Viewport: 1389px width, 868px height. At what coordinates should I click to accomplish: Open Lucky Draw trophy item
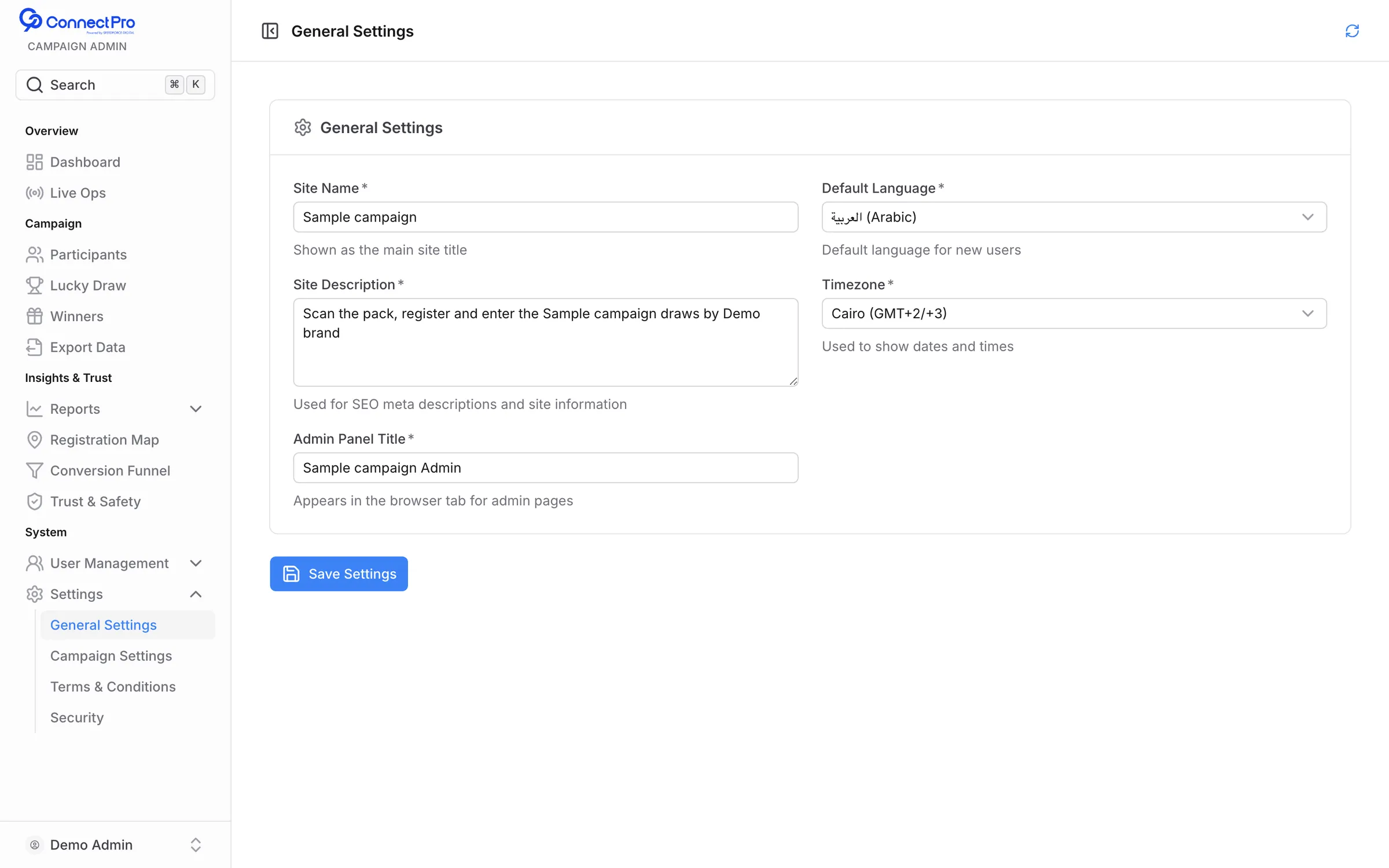point(115,285)
